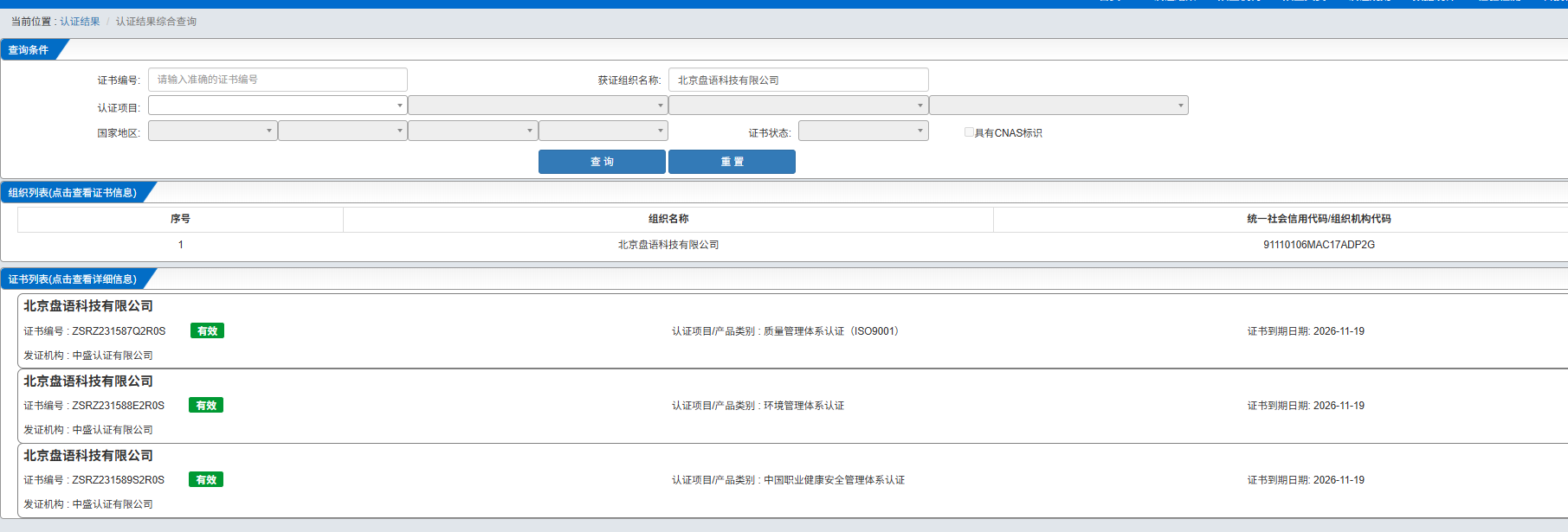Viewport: 1568px width, 532px height.
Task: Open the certificate ZSRZ231587Q2R0S title
Action: (88, 306)
